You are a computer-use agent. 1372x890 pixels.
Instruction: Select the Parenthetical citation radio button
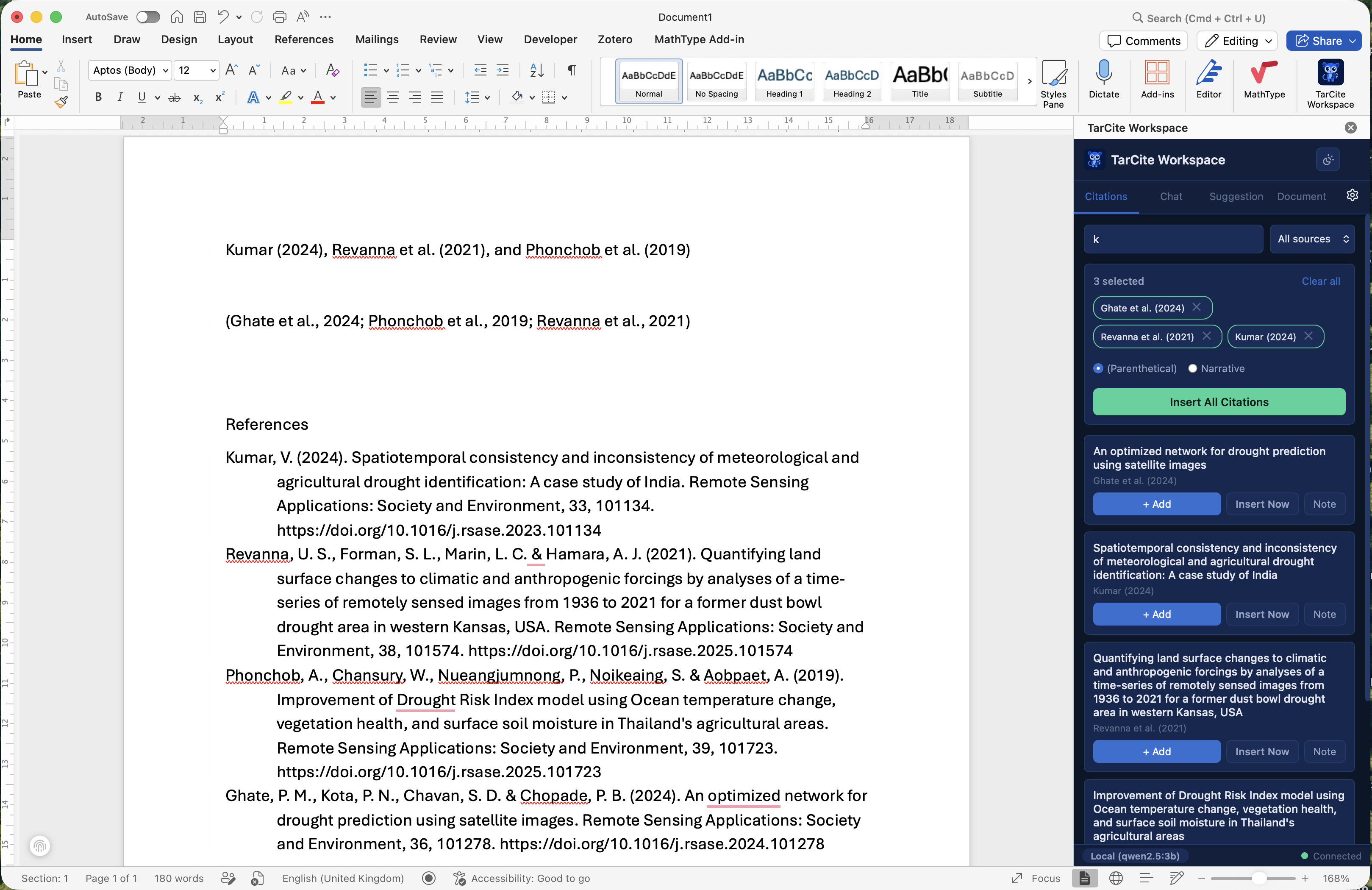click(1097, 368)
